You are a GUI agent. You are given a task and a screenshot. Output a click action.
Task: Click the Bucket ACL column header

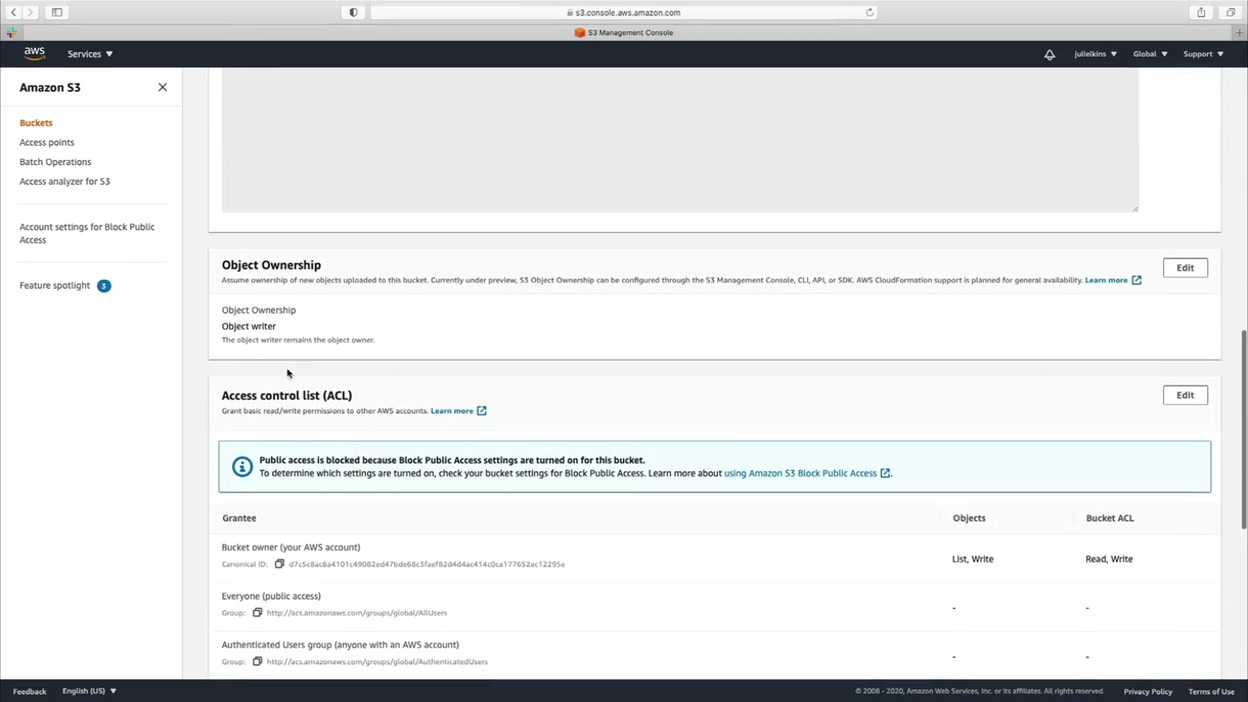(x=1110, y=518)
